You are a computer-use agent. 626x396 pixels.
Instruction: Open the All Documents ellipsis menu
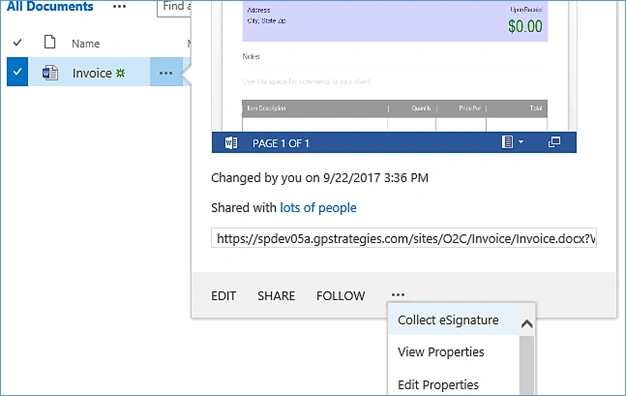coord(119,7)
